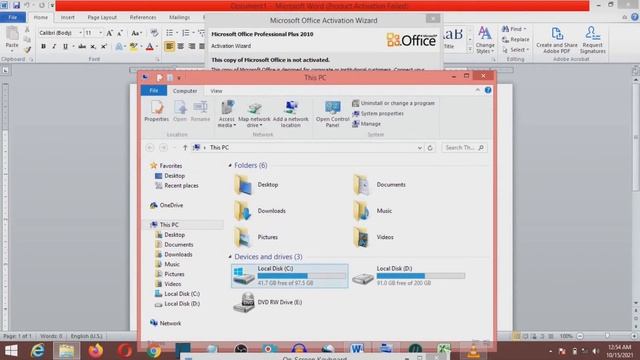Open Control Panel from ribbon

[x=333, y=114]
